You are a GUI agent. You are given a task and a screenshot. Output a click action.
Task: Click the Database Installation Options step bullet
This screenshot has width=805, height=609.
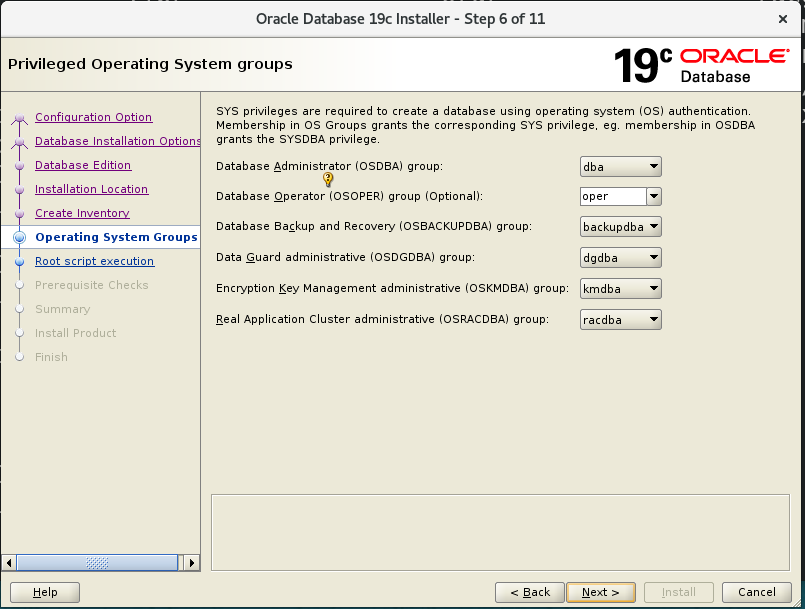20,141
